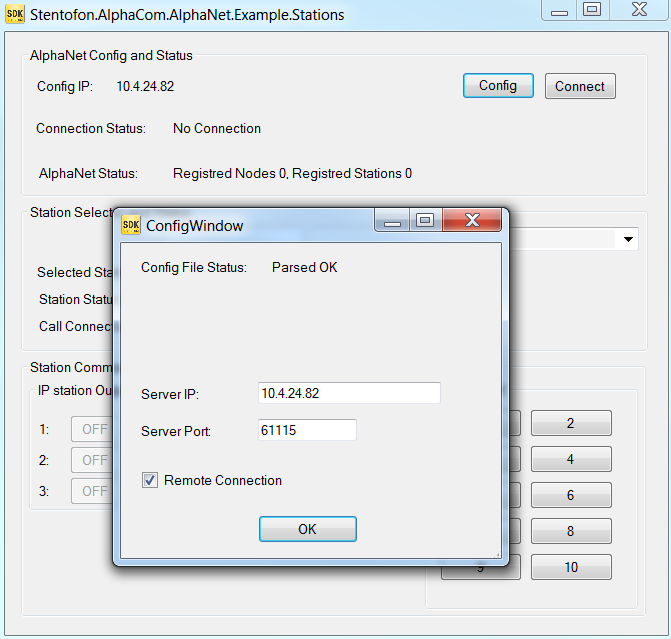Minimize the ConfigWindow dialog
This screenshot has height=639, width=671.
tap(392, 220)
